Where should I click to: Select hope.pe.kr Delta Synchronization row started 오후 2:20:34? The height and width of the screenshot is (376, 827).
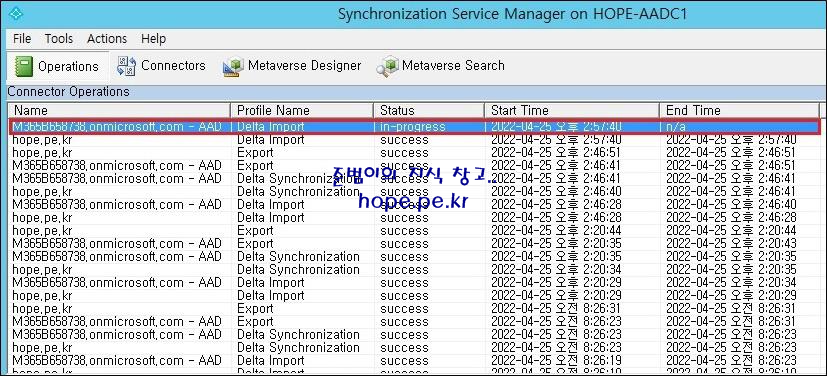(x=414, y=269)
